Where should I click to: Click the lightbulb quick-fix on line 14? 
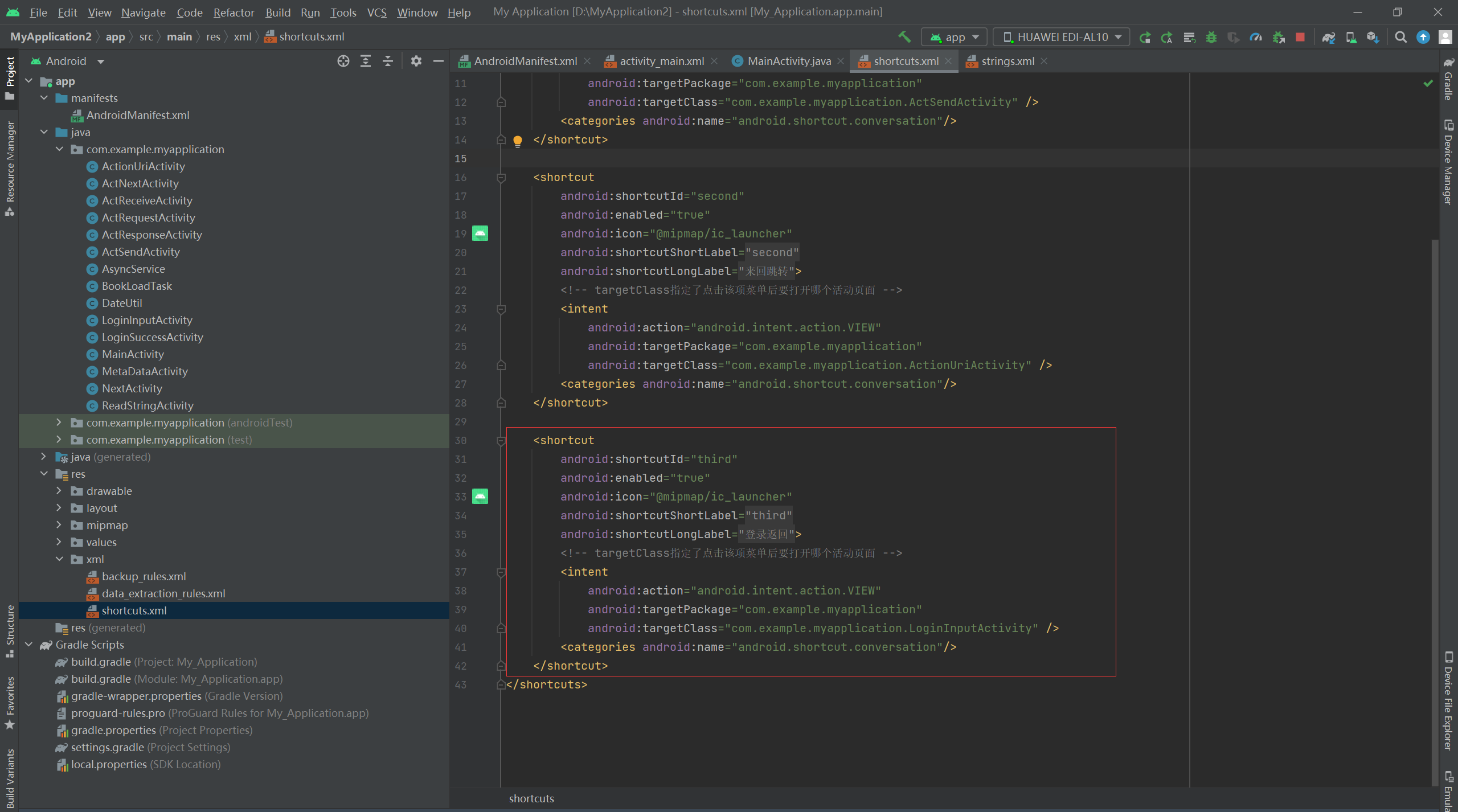click(517, 140)
